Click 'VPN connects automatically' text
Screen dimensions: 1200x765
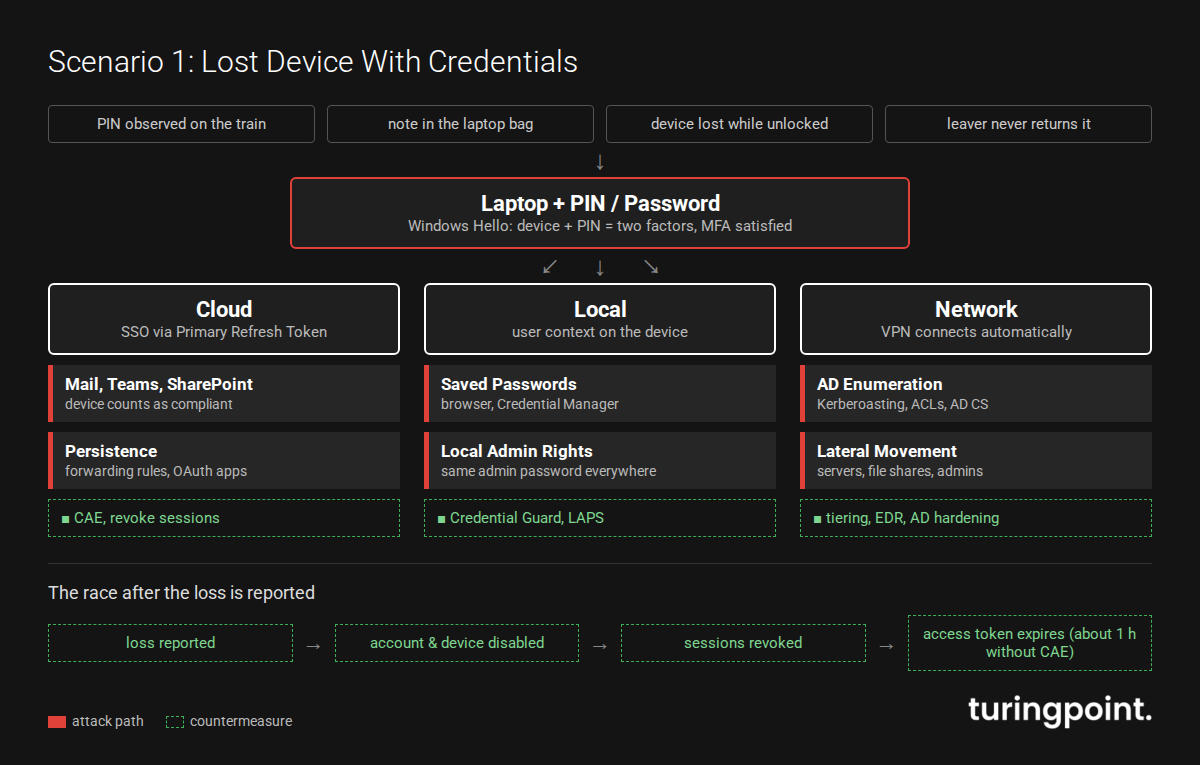click(x=976, y=332)
